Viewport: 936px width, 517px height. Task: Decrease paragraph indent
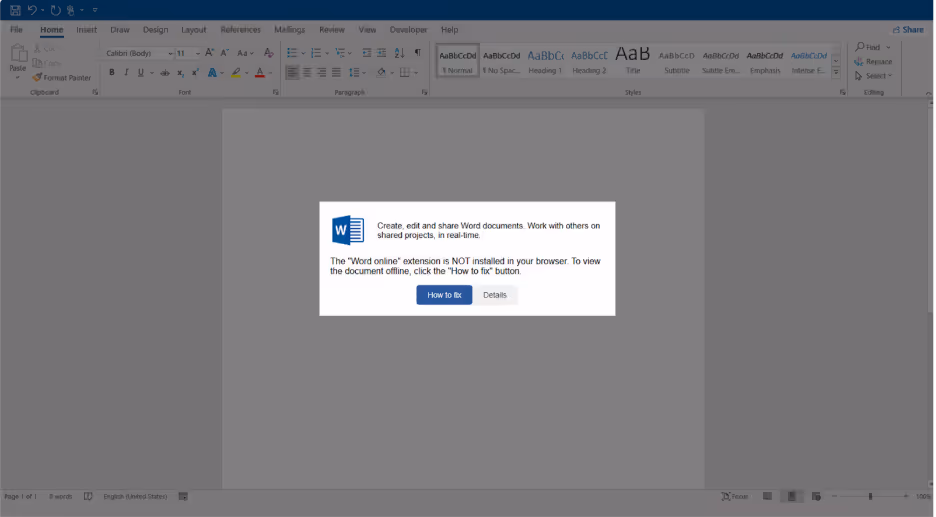click(x=367, y=53)
